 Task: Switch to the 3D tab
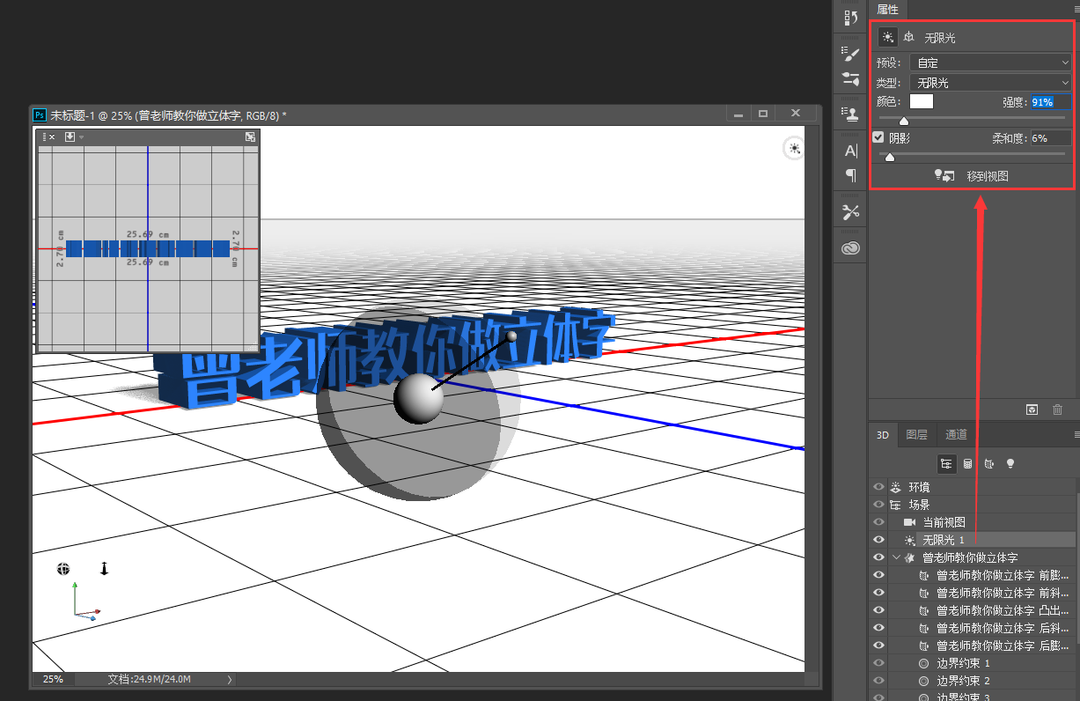tap(883, 435)
